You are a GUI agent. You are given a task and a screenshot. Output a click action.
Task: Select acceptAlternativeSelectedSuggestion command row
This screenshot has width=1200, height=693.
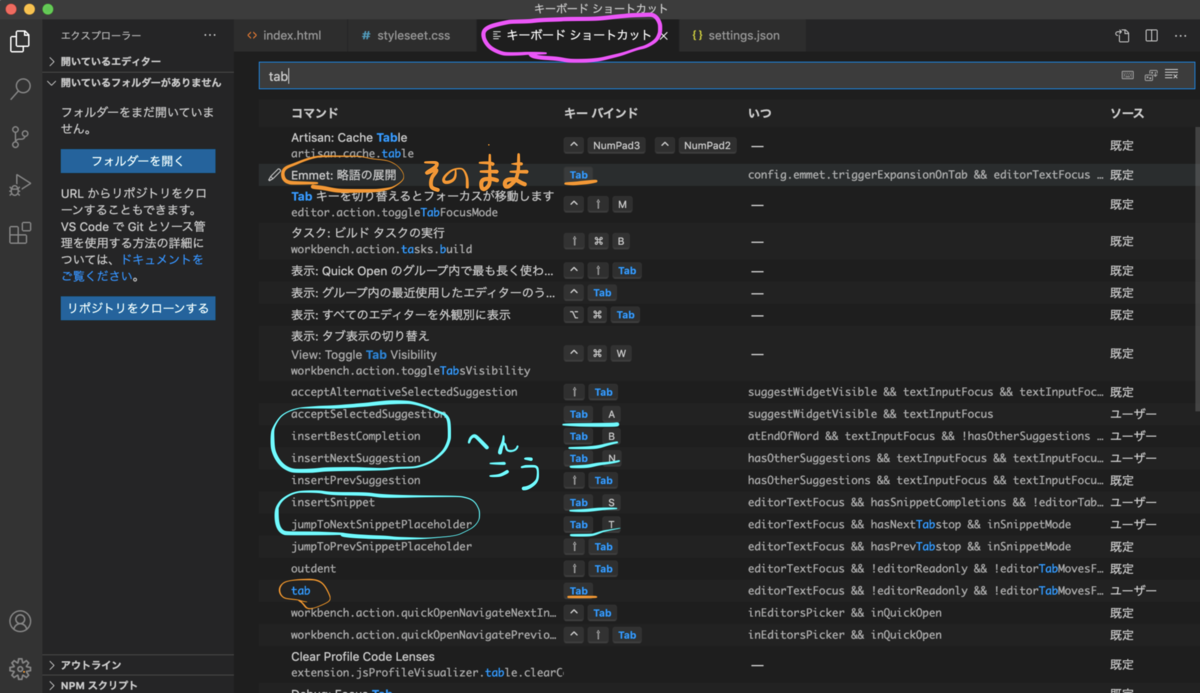coord(725,392)
